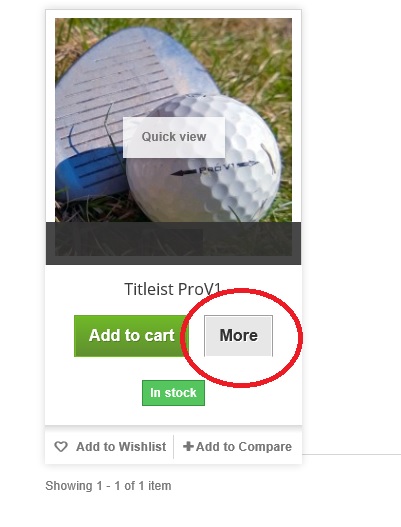Add Titleist ProV1 to cart
Screen dimensions: 401x527
point(131,336)
